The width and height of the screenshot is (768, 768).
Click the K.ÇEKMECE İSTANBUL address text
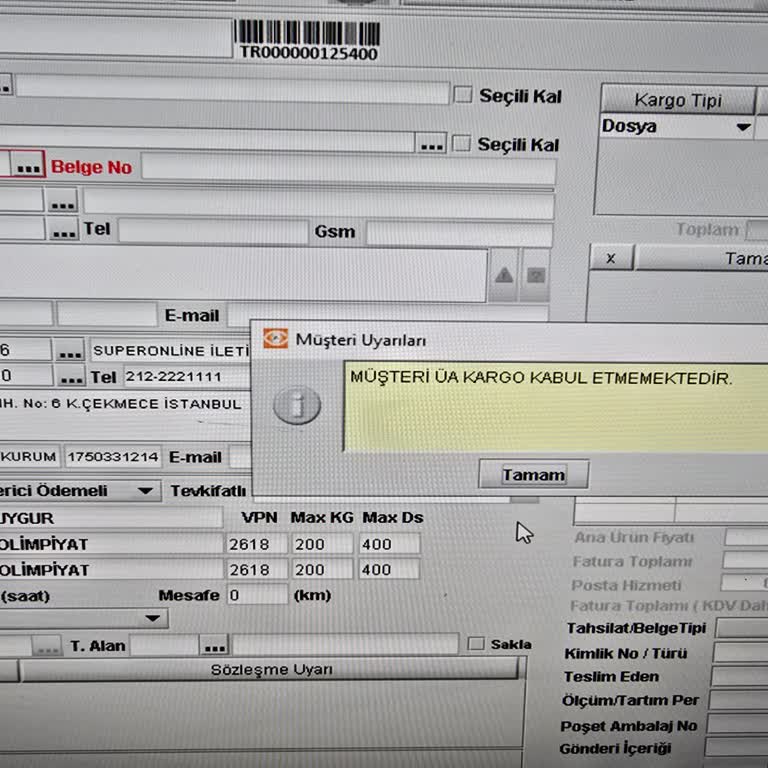[154, 404]
